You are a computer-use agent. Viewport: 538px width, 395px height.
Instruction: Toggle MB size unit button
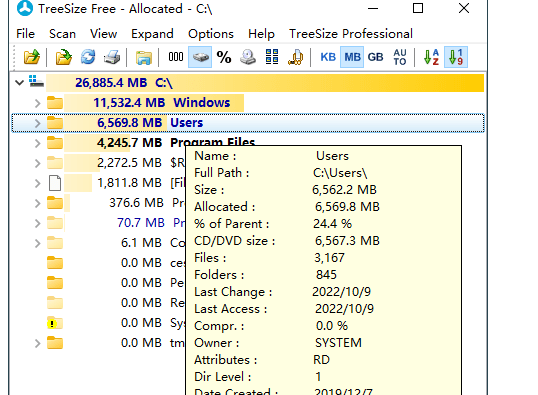pos(352,57)
